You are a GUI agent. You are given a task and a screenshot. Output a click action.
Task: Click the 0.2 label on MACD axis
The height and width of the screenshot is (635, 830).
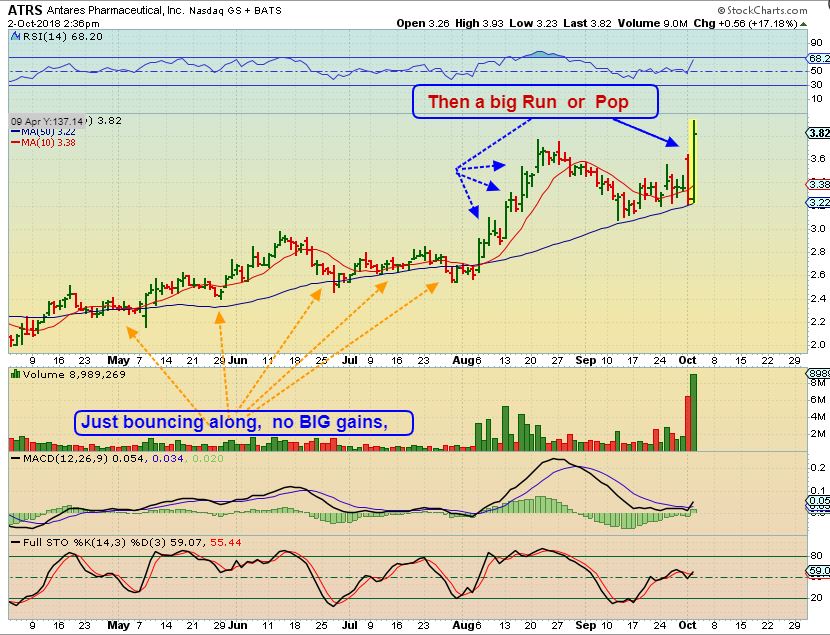818,467
